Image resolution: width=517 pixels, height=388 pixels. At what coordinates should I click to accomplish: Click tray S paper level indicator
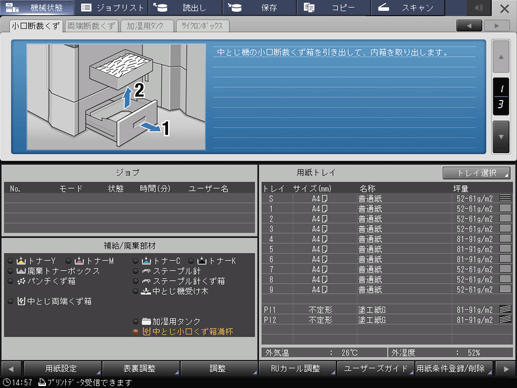click(x=505, y=198)
